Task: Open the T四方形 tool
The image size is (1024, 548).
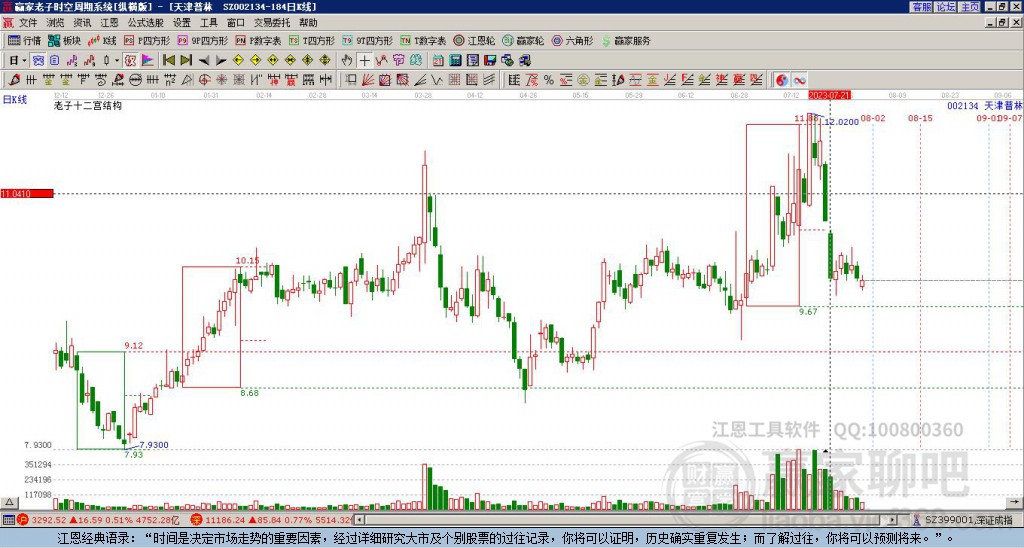Action: pos(312,40)
